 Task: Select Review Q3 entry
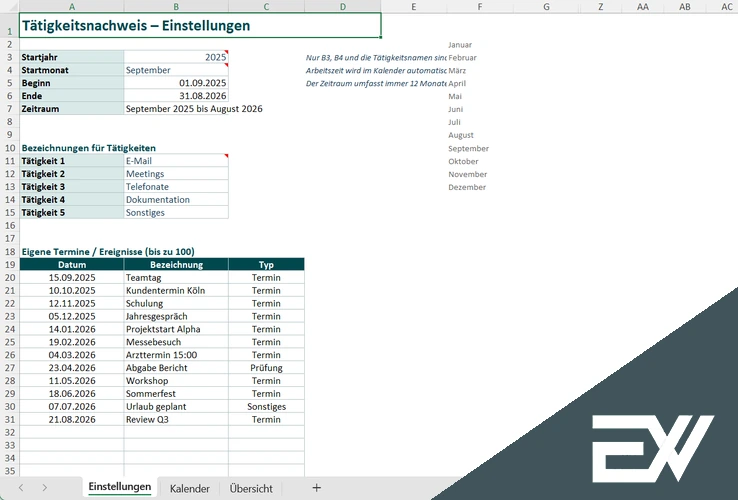pyautogui.click(x=176, y=419)
